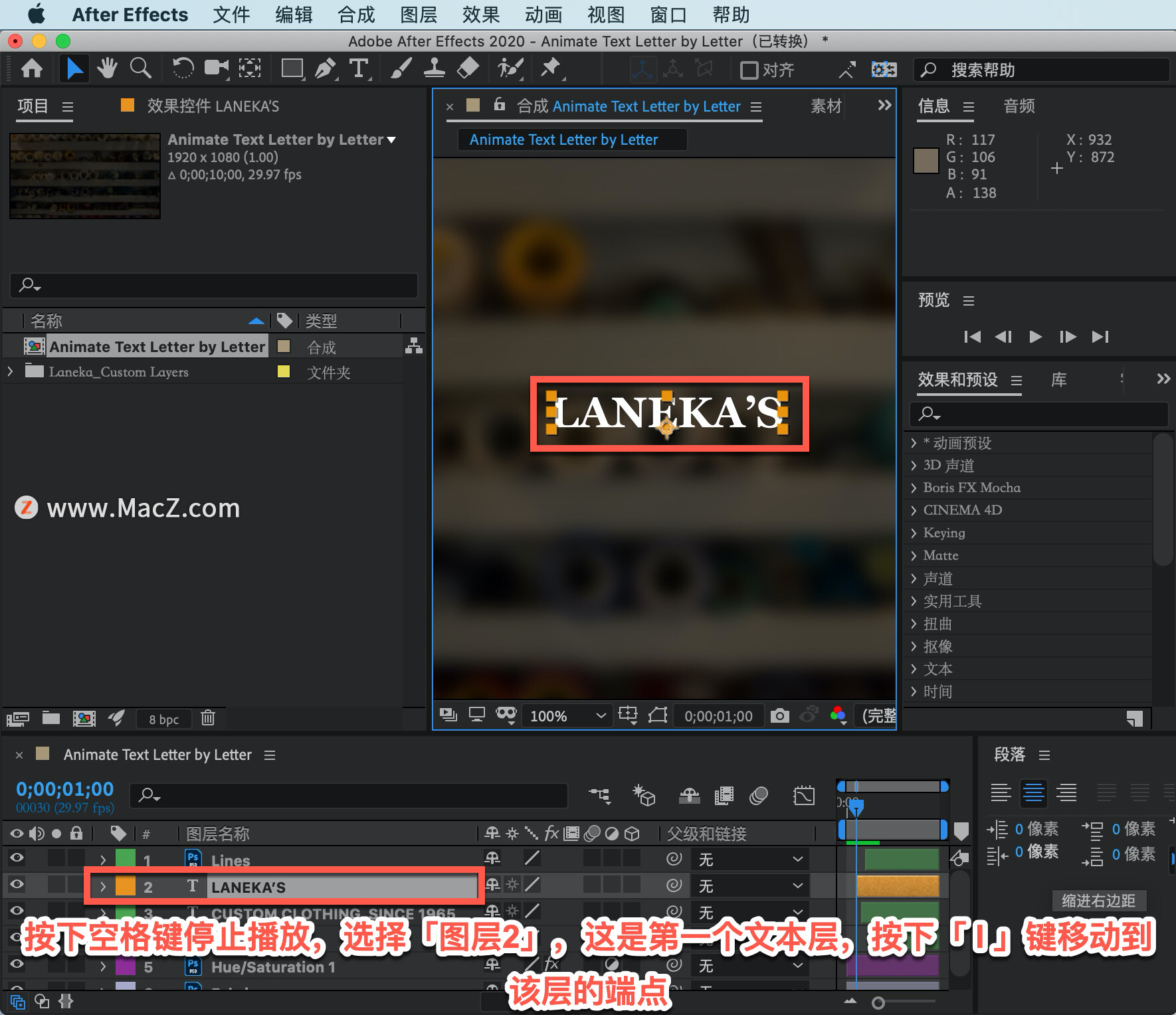This screenshot has height=1015, width=1176.
Task: Toggle visibility of CUSTOM CLOTHING layer
Action: coord(17,911)
